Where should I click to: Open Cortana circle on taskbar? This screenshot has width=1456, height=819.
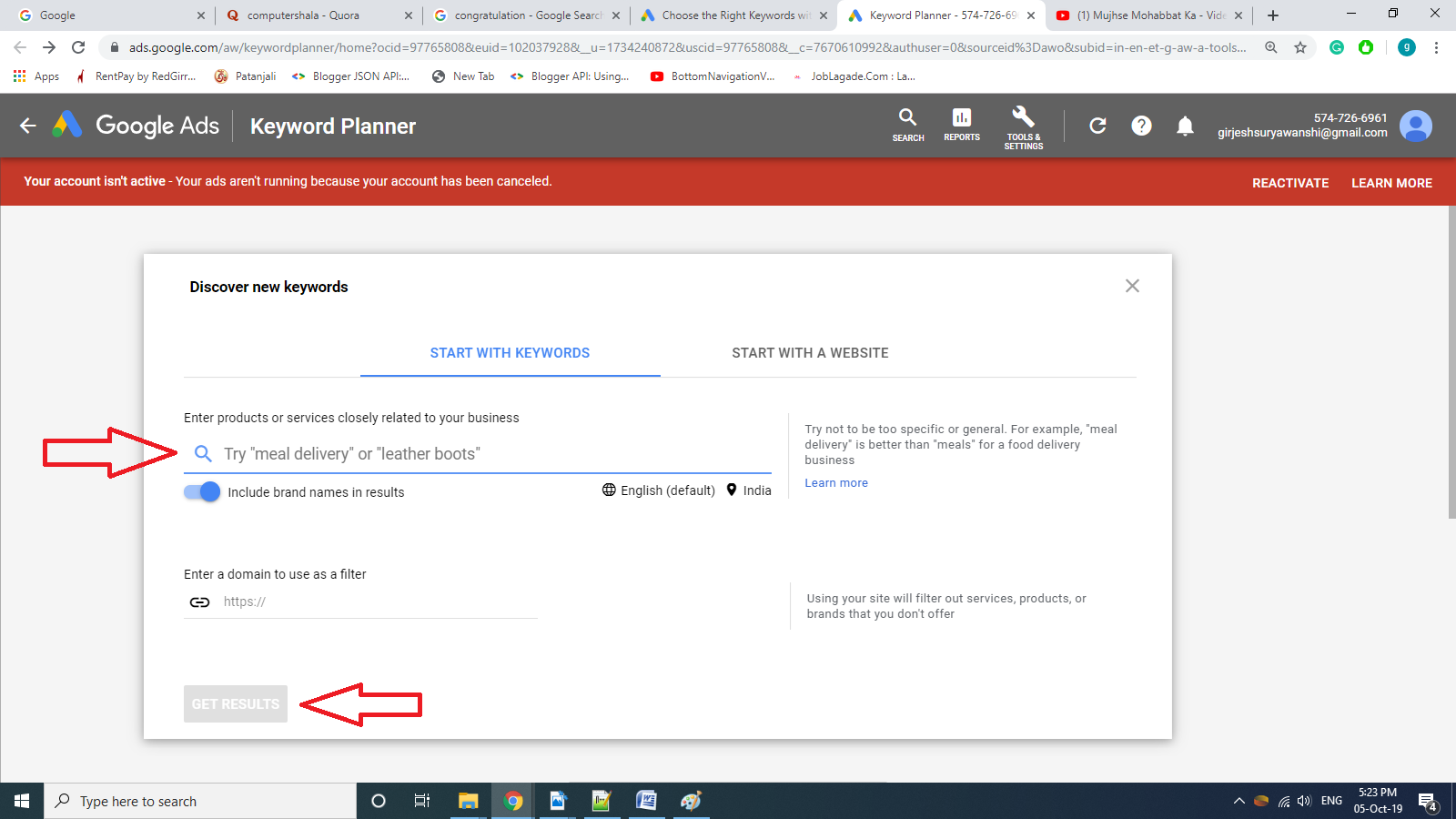point(379,801)
